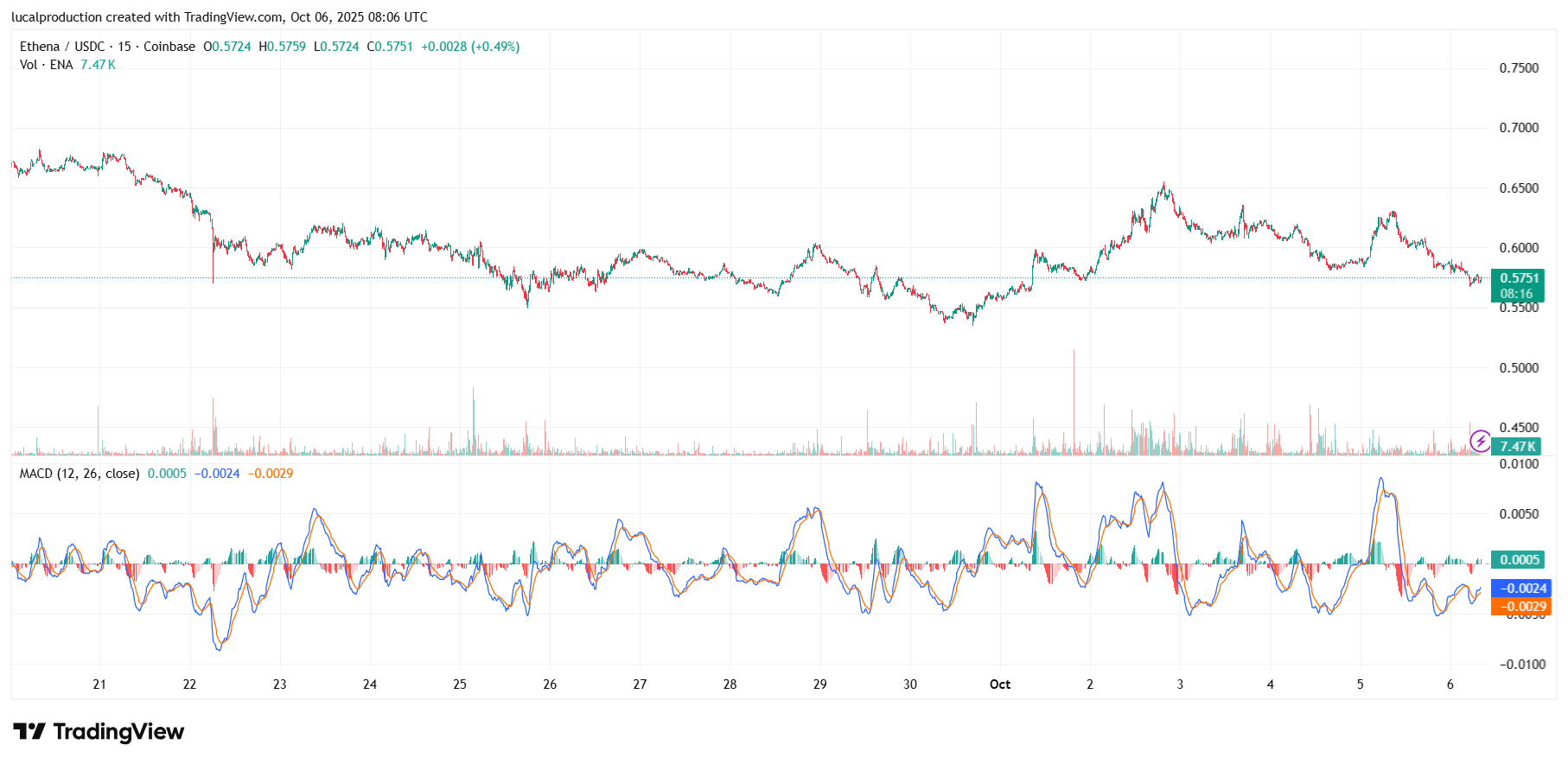Viewport: 1568px width, 764px height.
Task: Select the MACD (12, 26, close) legend
Action: (80, 474)
